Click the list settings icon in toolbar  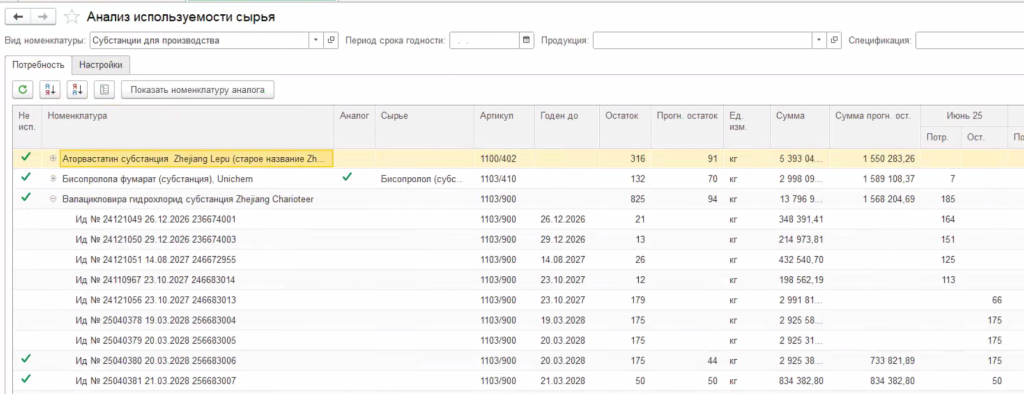click(104, 90)
